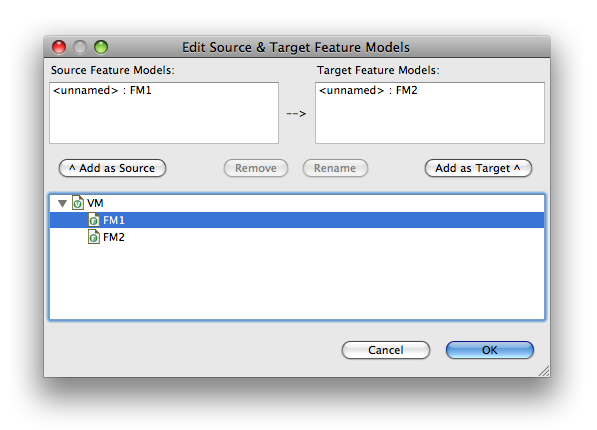The image size is (597, 430).
Task: Collapse the VM tree node
Action: click(62, 203)
